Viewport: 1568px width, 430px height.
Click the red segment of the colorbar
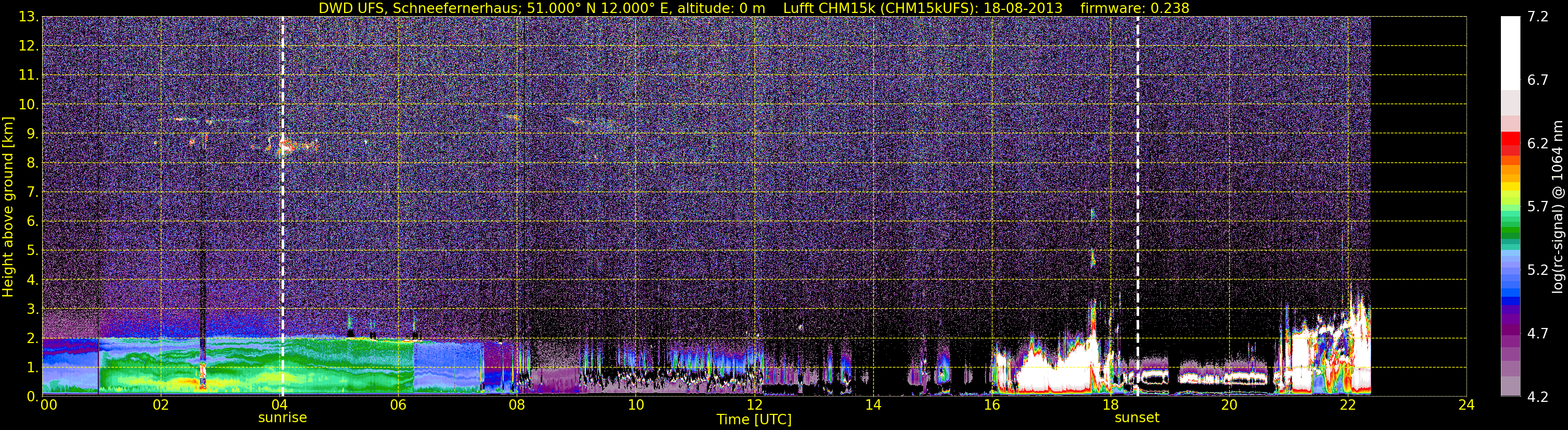pyautogui.click(x=1510, y=138)
